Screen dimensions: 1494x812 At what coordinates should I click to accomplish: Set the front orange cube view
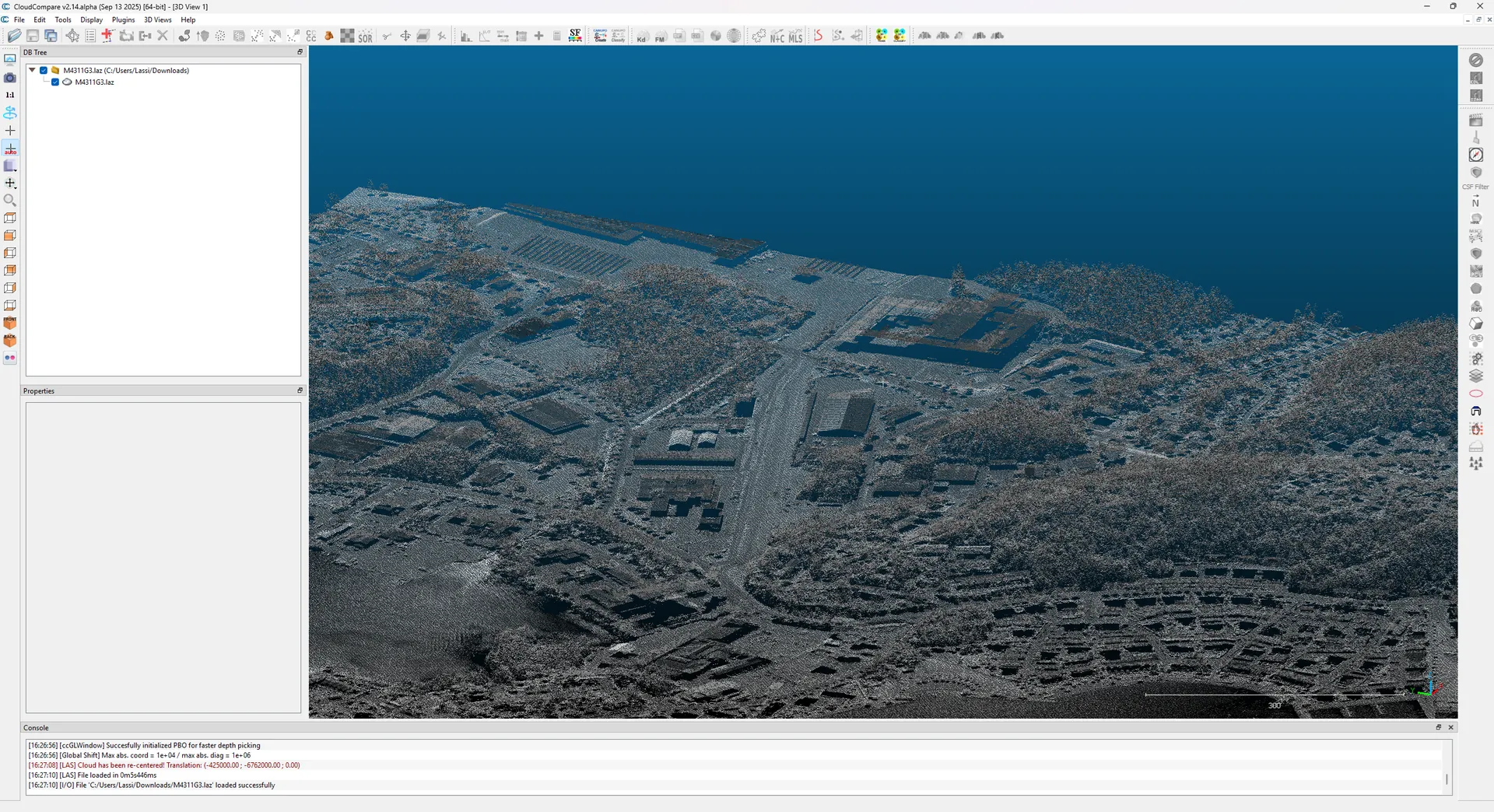[x=10, y=323]
